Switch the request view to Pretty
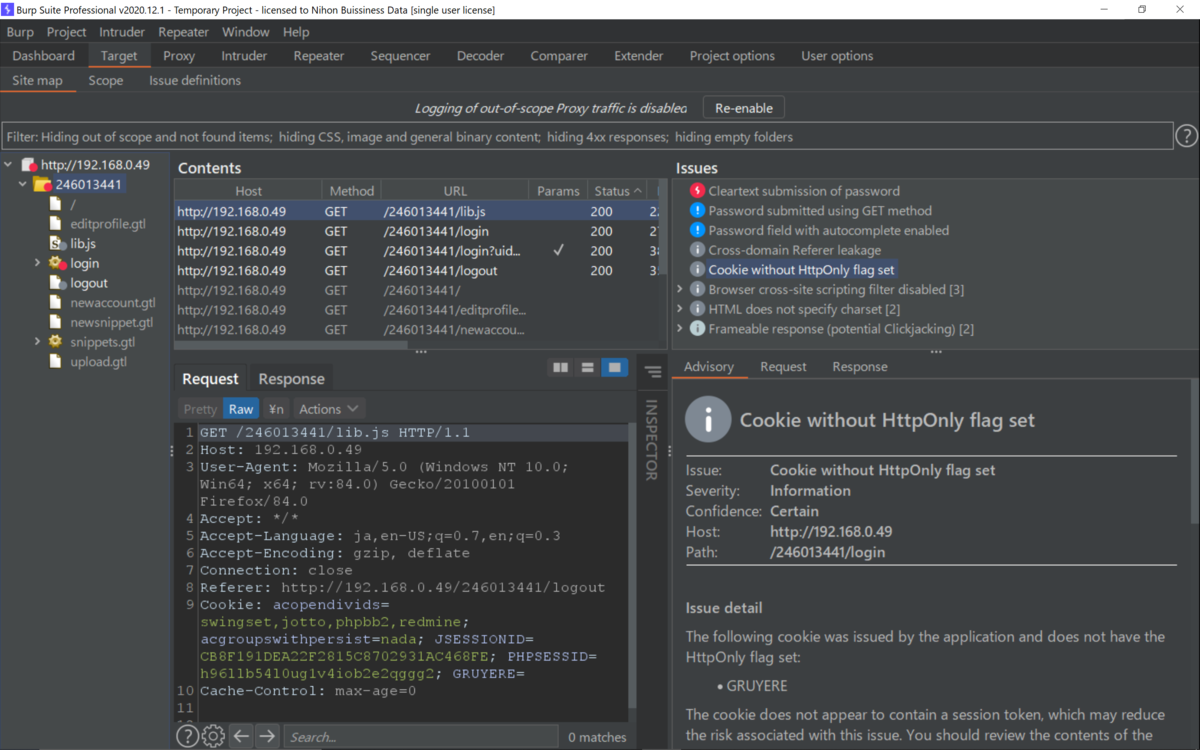The image size is (1200, 750). coord(200,409)
